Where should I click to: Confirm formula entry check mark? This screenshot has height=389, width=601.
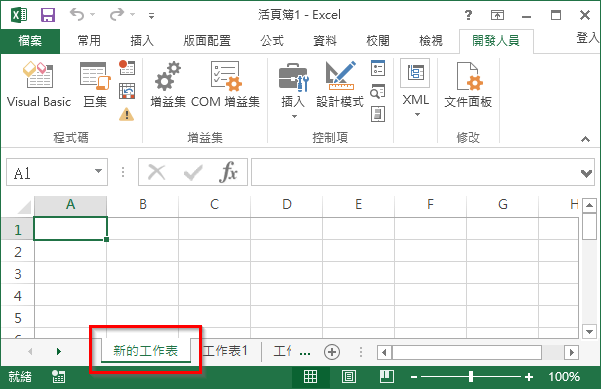[x=193, y=172]
